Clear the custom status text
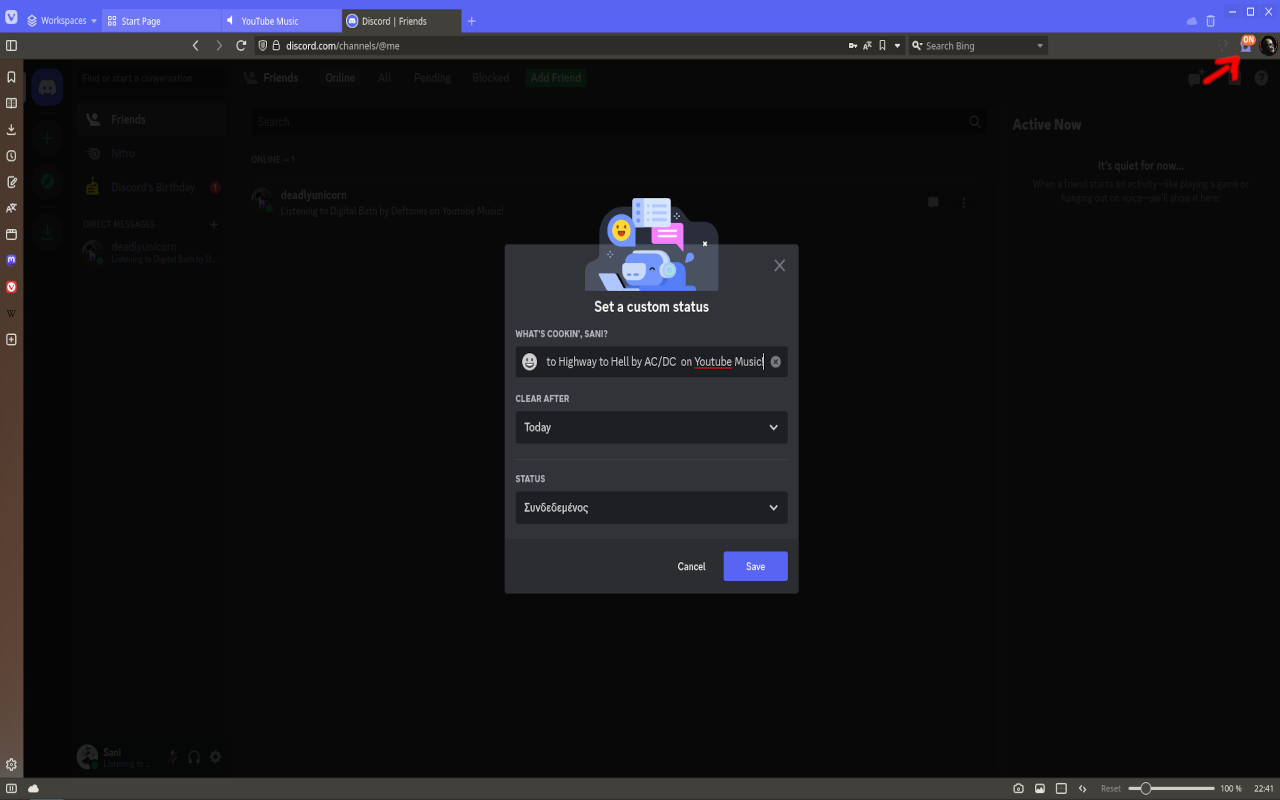Viewport: 1280px width, 800px height. 775,362
